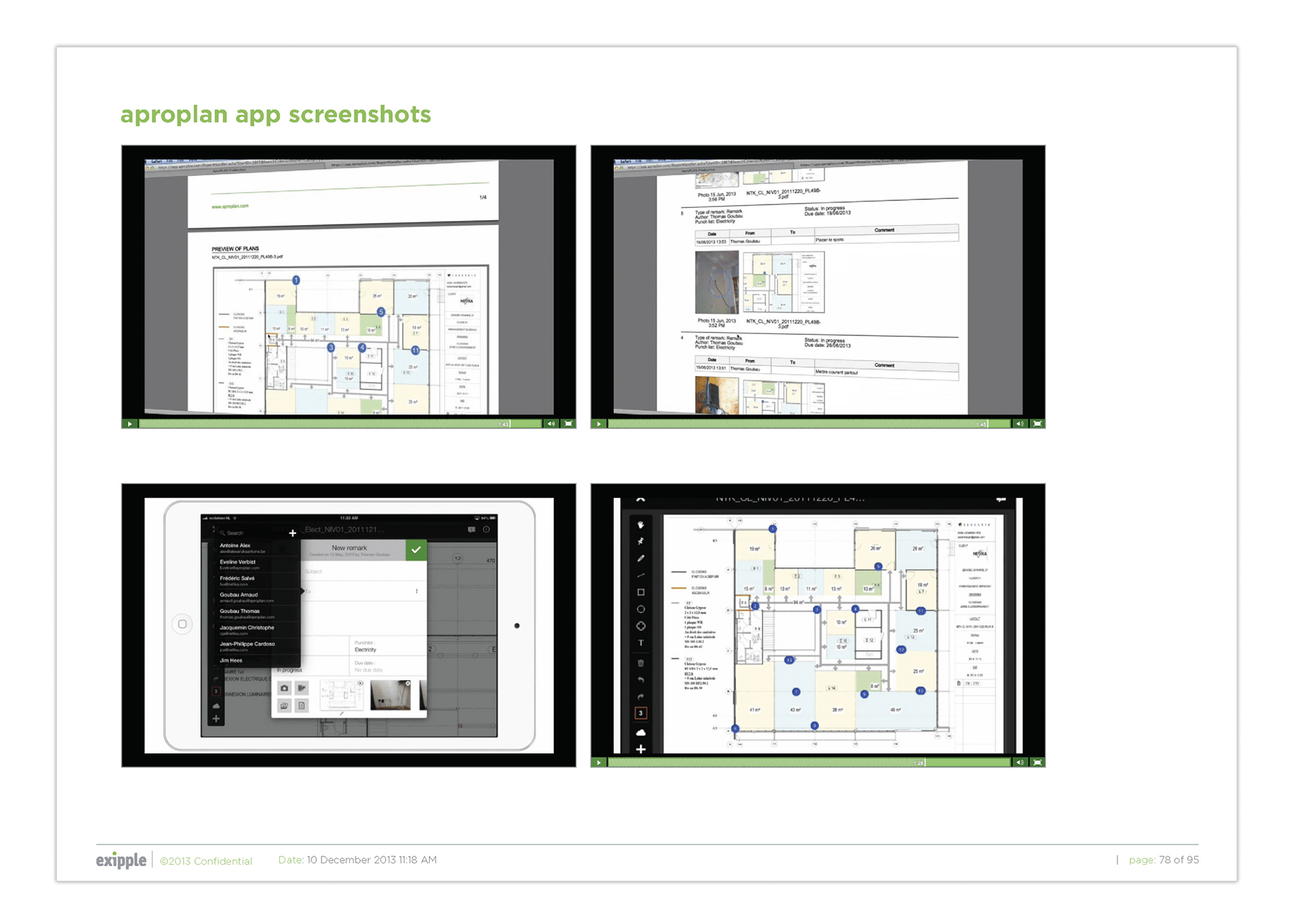This screenshot has width=1305, height=924.
Task: Select the pencil draw tool in plan editor
Action: [640, 558]
